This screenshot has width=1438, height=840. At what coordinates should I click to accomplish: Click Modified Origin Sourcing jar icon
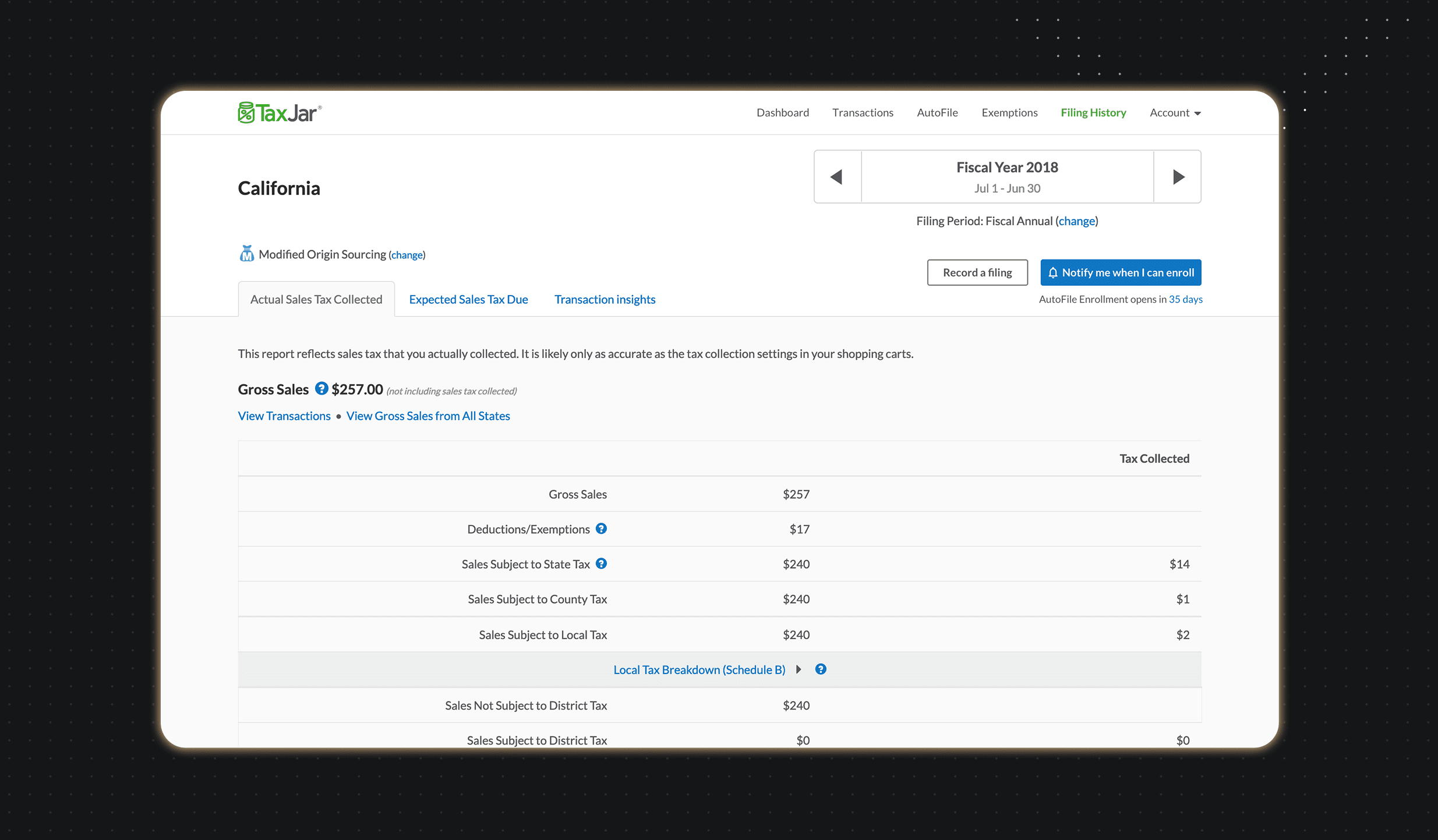pyautogui.click(x=246, y=254)
